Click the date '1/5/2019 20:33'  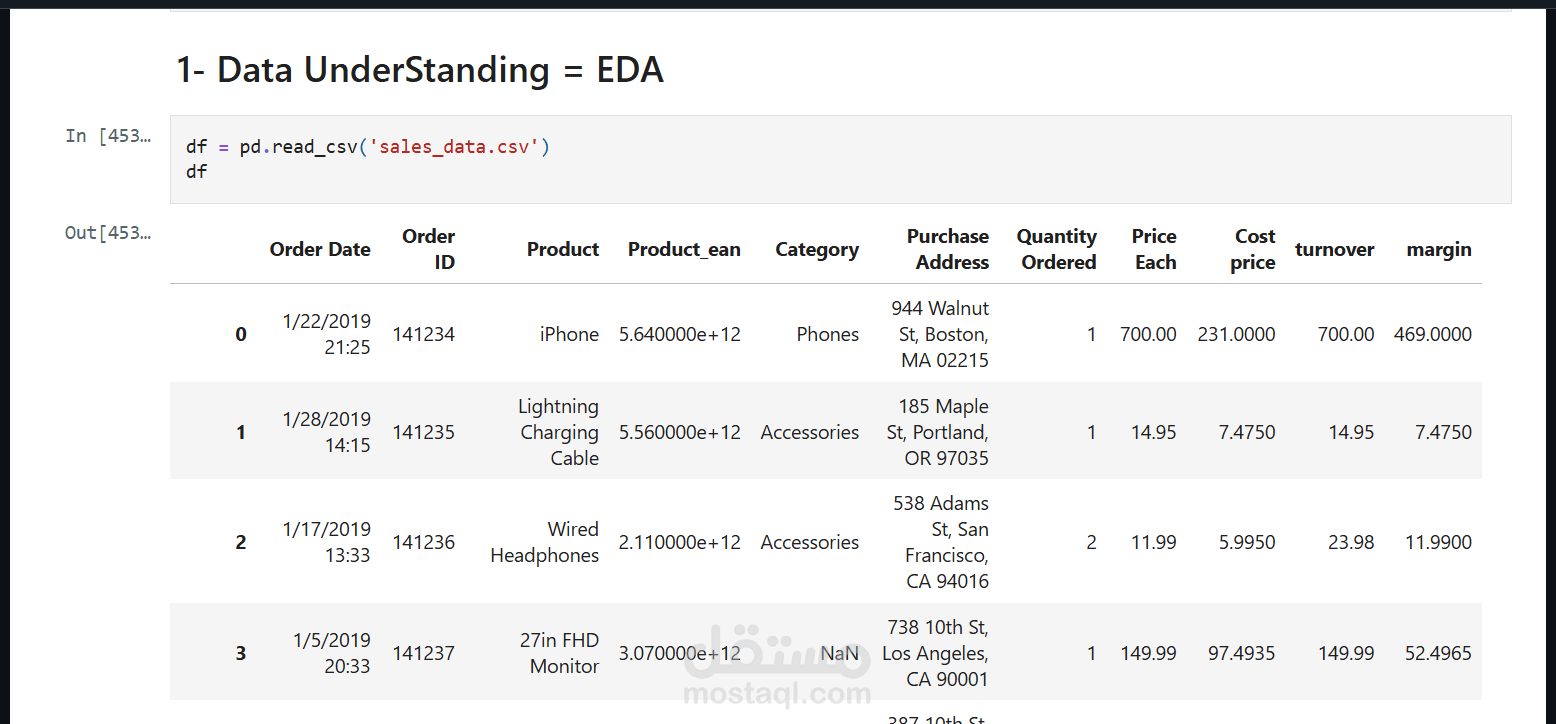point(332,653)
